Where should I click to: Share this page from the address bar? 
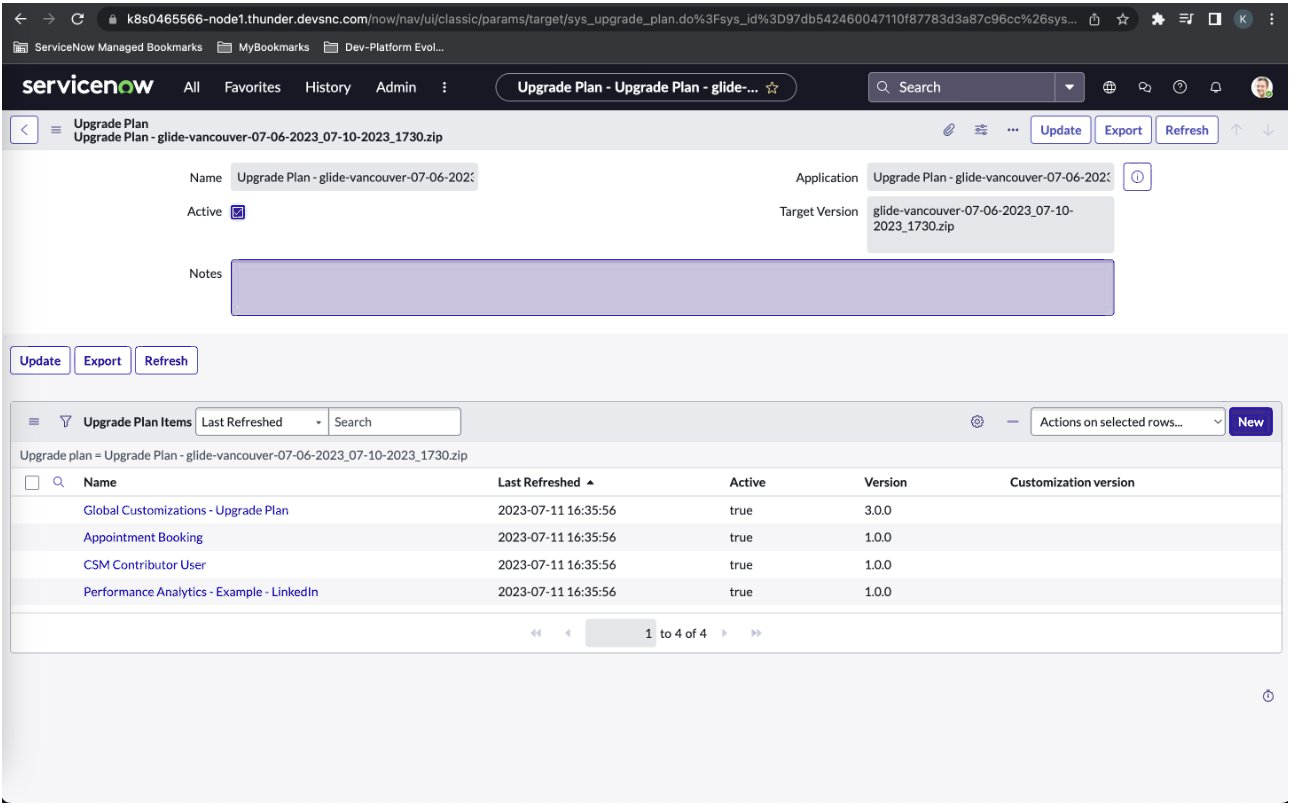click(1095, 19)
